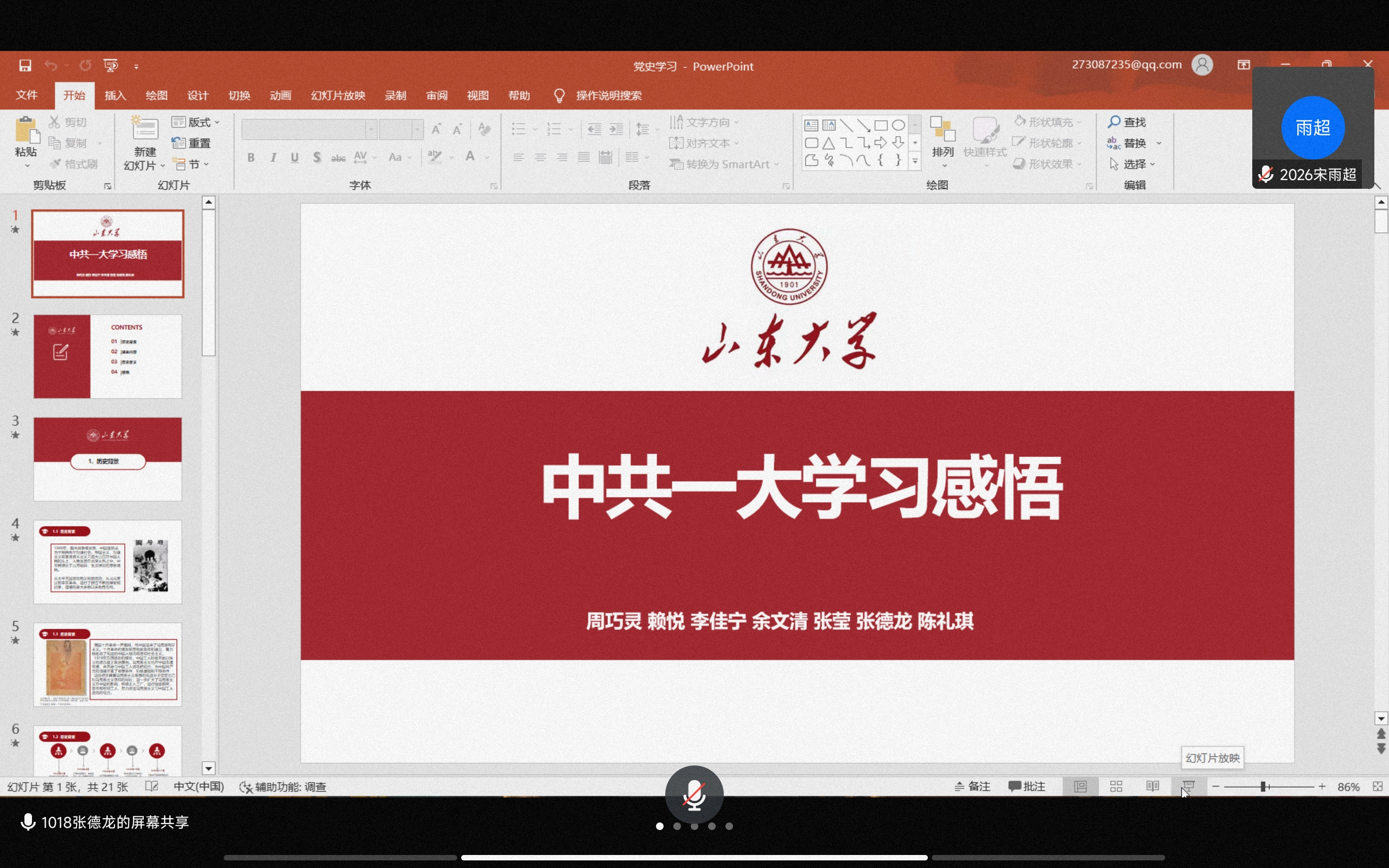Increase font size with large A icon

pos(436,129)
